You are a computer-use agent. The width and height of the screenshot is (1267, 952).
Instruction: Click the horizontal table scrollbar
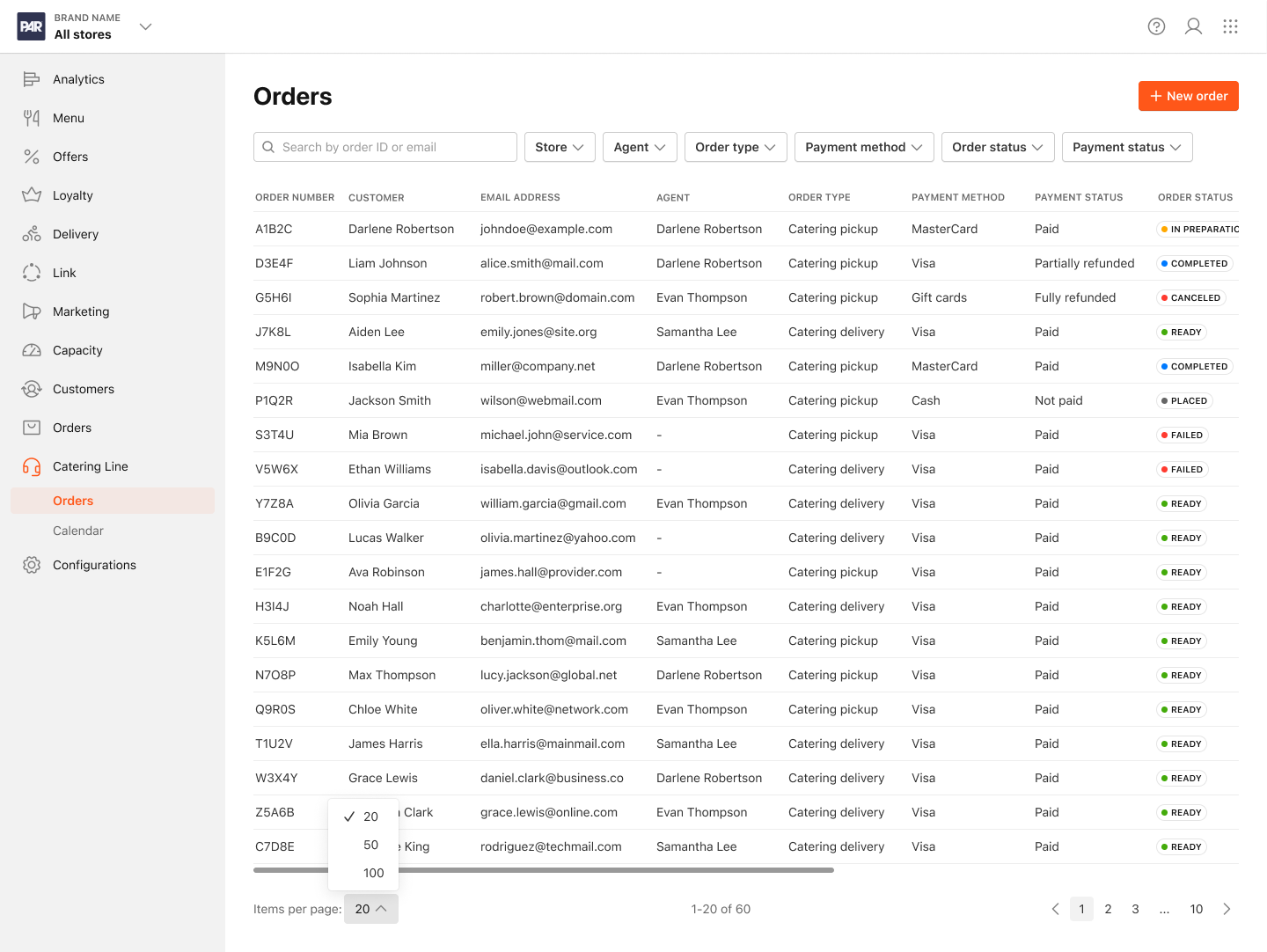click(x=544, y=870)
